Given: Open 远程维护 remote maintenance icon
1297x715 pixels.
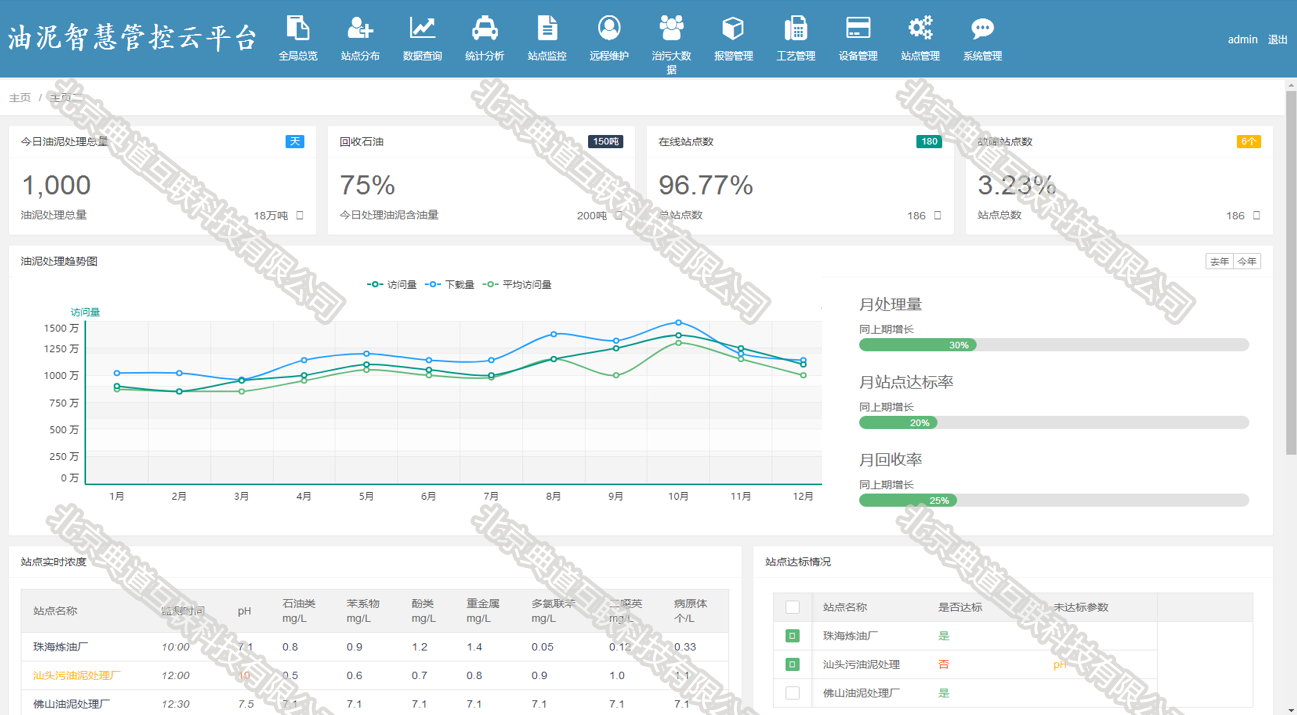Looking at the screenshot, I should (x=609, y=28).
